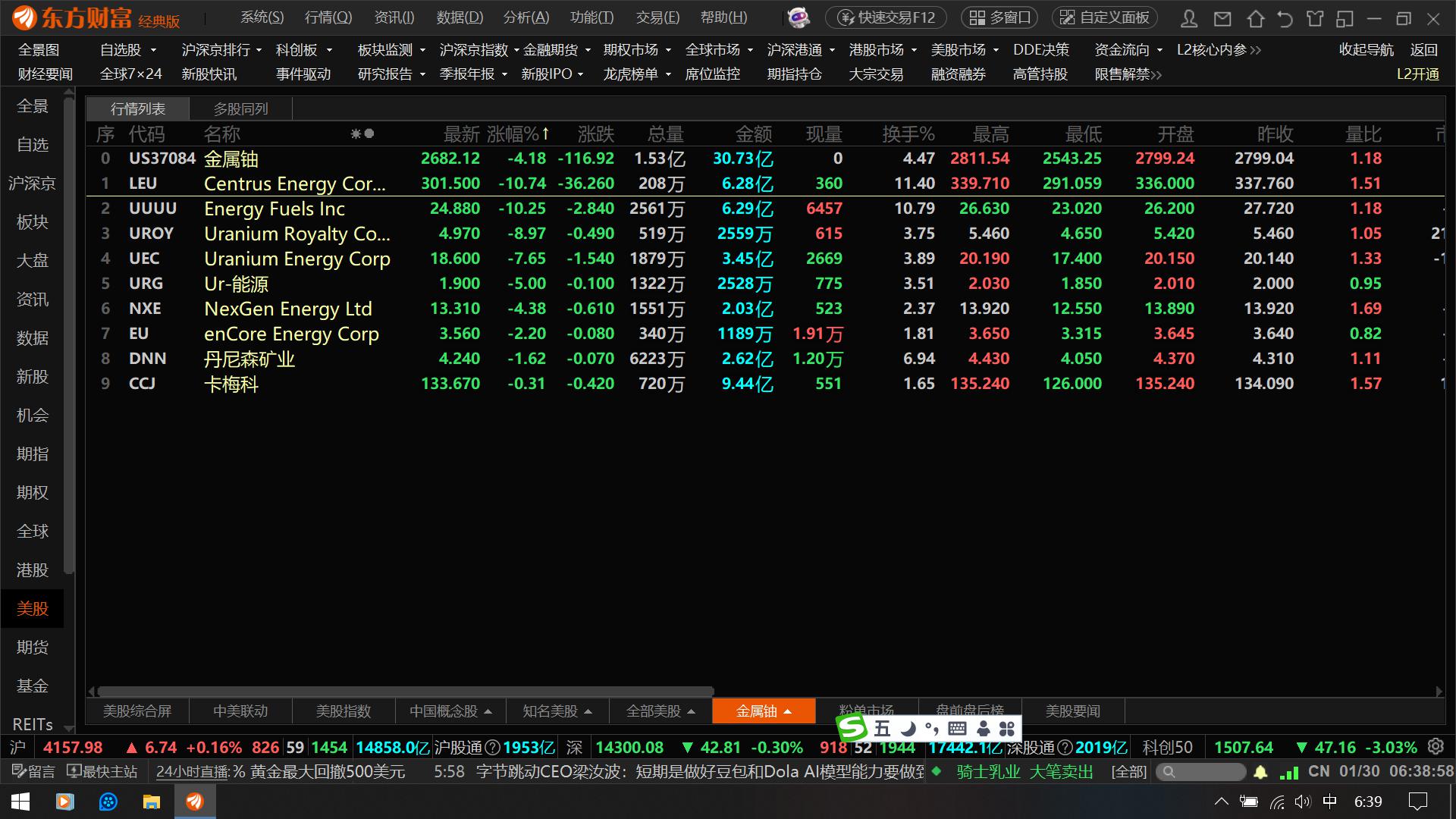
Task: Open the 行情(Q) menu
Action: coord(328,17)
